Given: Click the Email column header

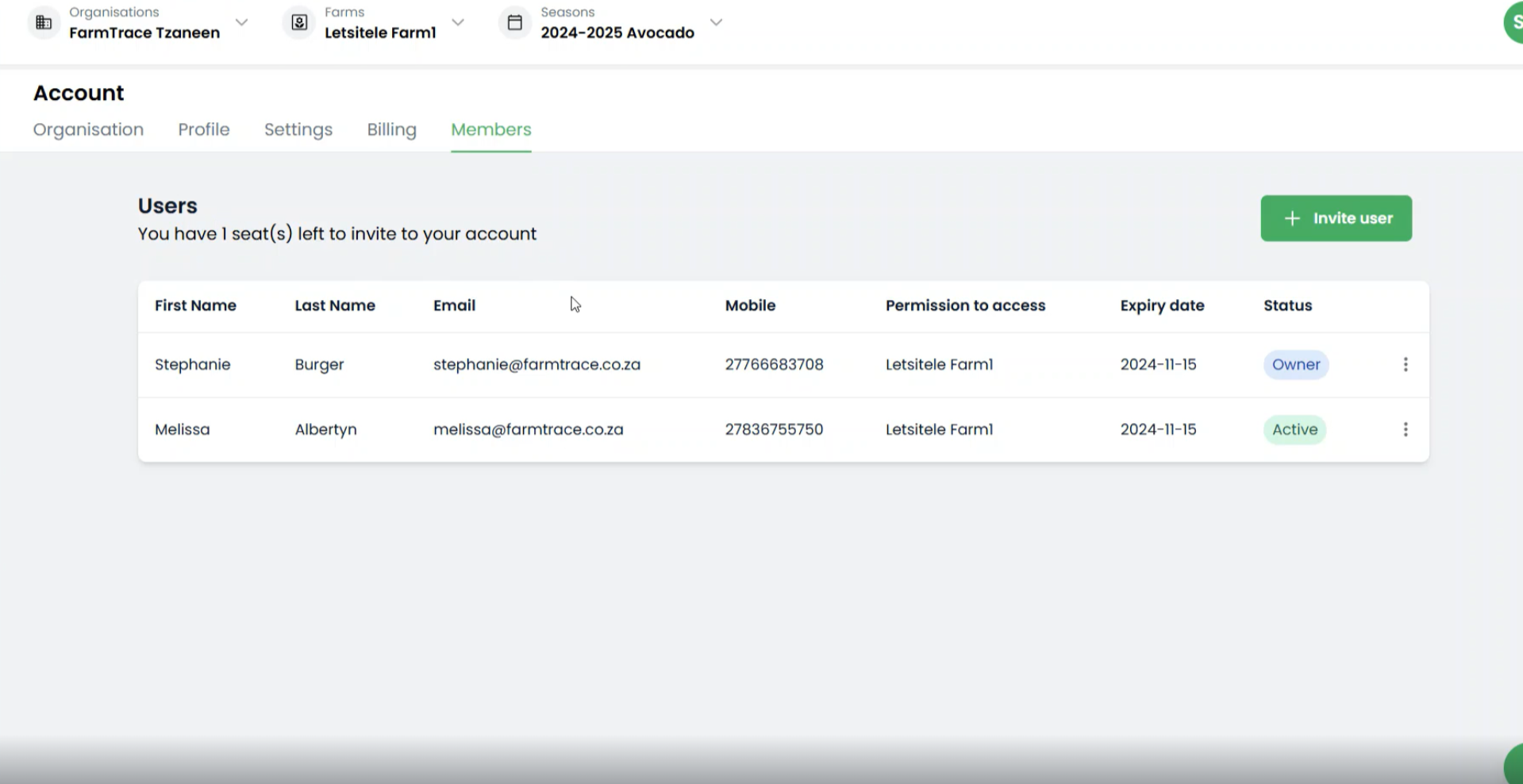Looking at the screenshot, I should point(454,306).
